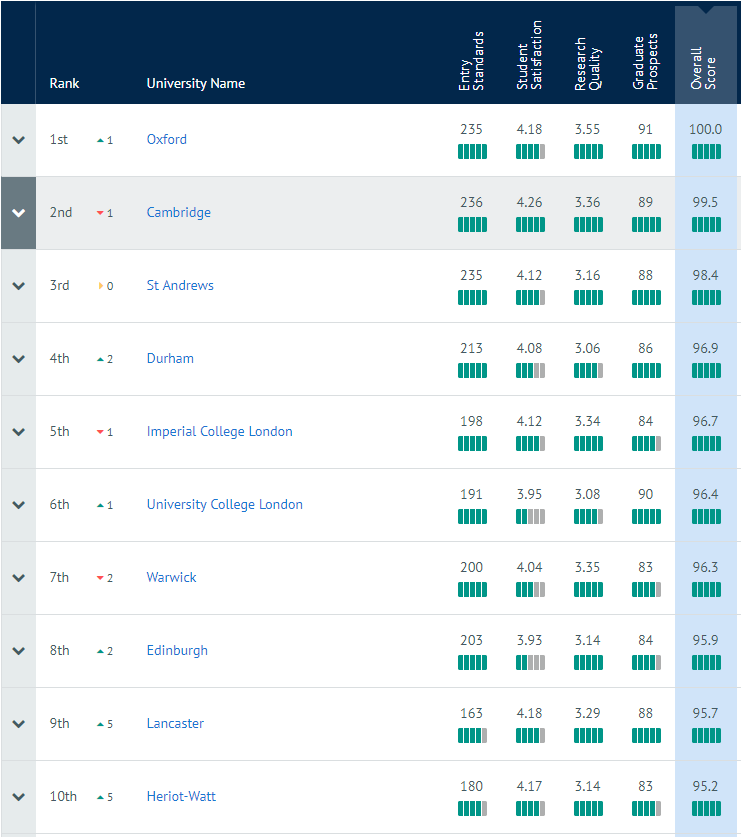The width and height of the screenshot is (741, 837).
Task: Click Lancaster's green up-arrow rank change icon
Action: [x=100, y=724]
